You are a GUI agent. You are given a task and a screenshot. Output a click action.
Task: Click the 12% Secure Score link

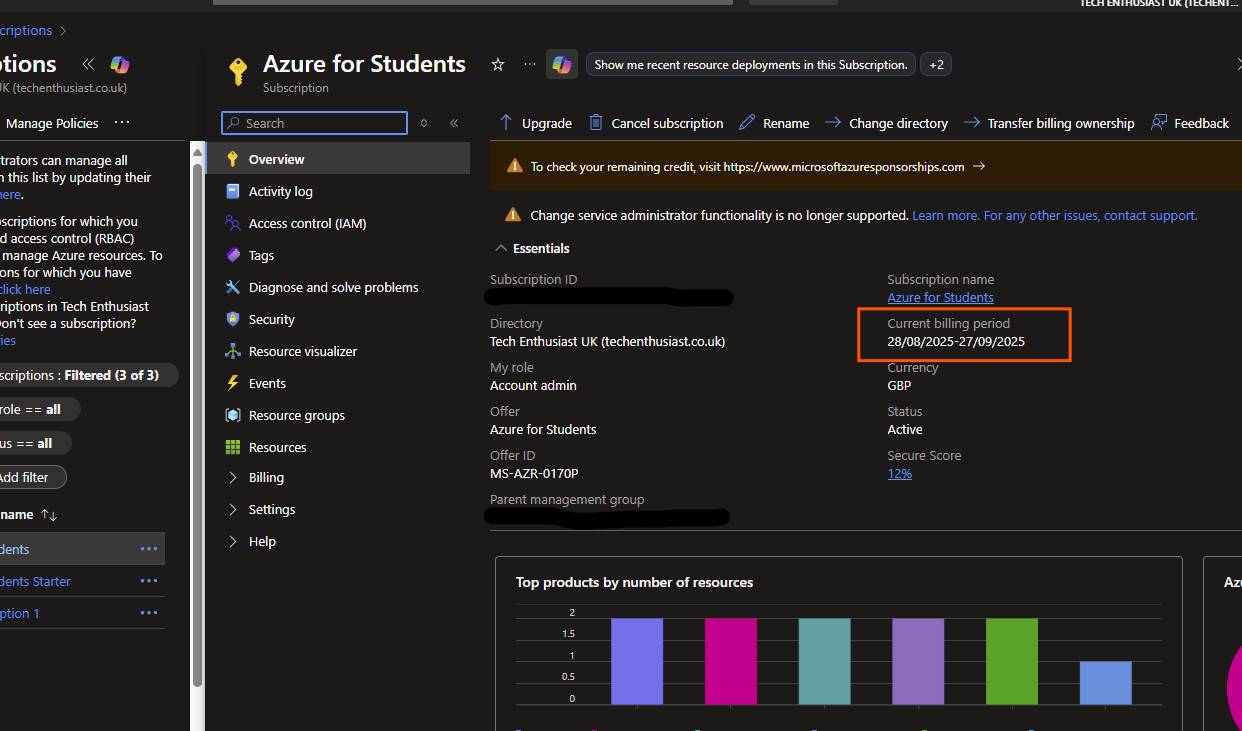pos(899,473)
